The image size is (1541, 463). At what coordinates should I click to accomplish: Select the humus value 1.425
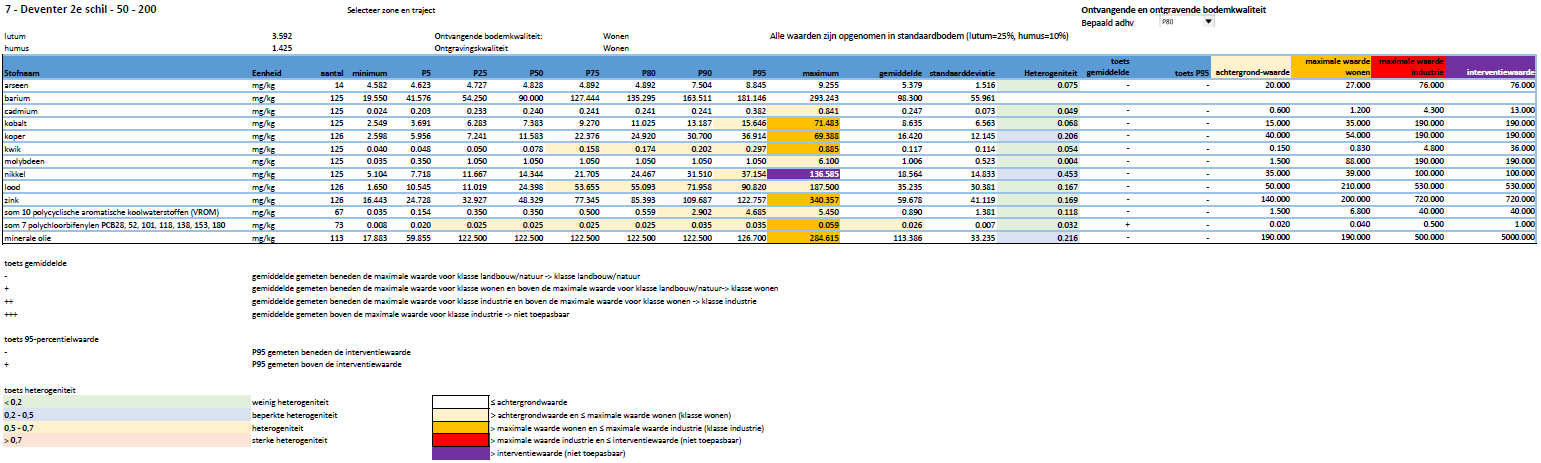[x=281, y=47]
